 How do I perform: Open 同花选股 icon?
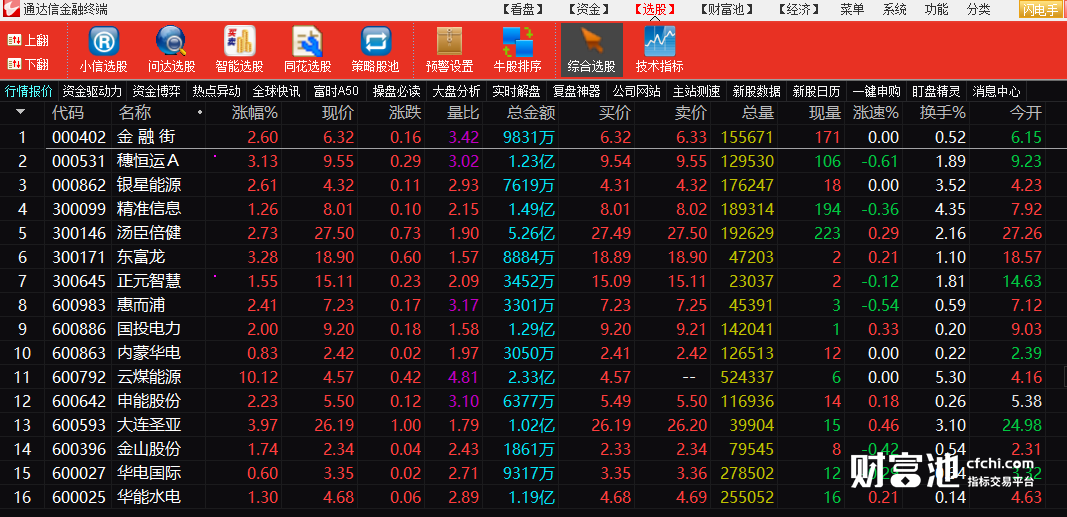(x=308, y=49)
